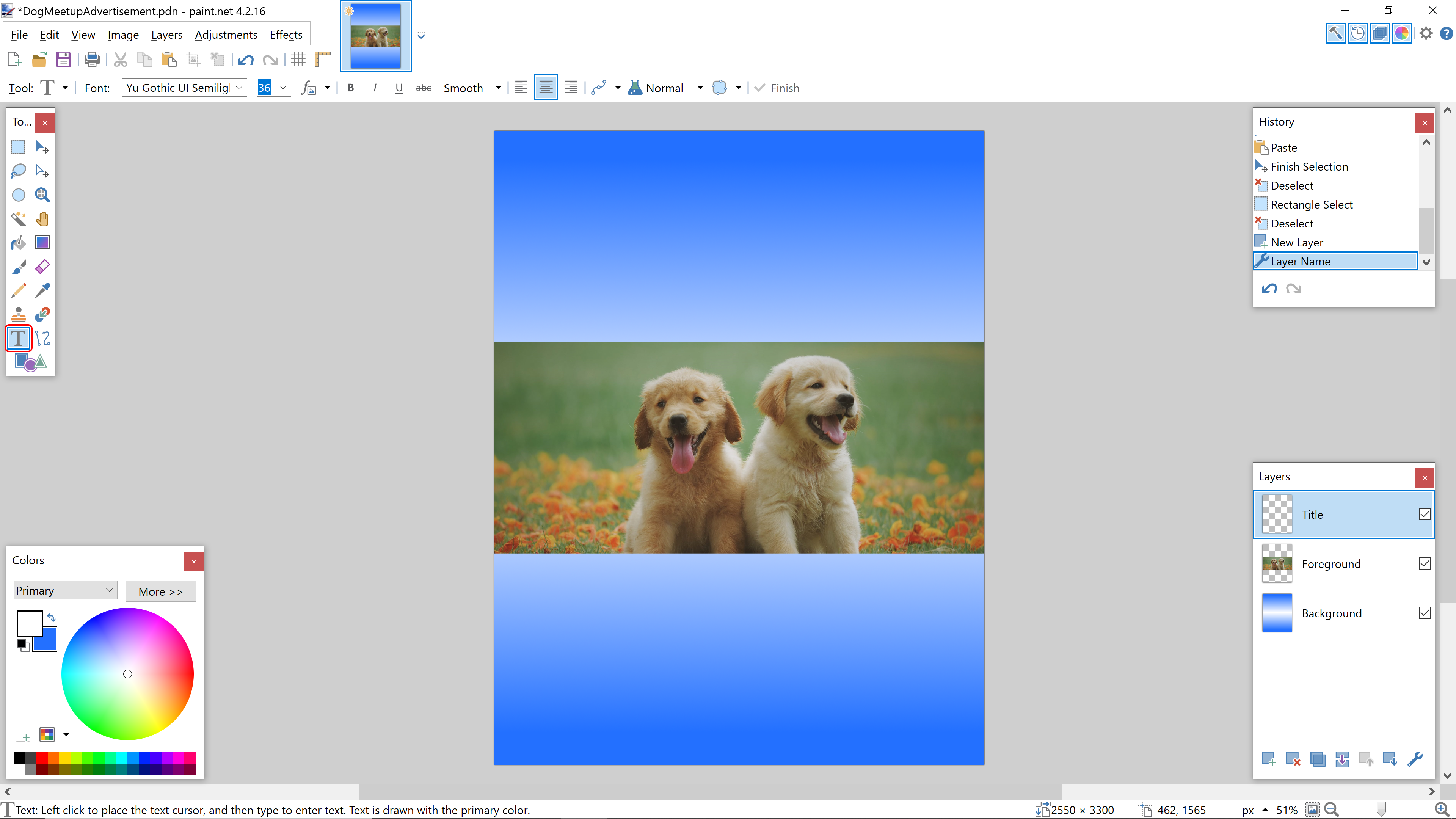Expand the palette options dropdown arrow
The image size is (1456, 819).
tap(66, 735)
